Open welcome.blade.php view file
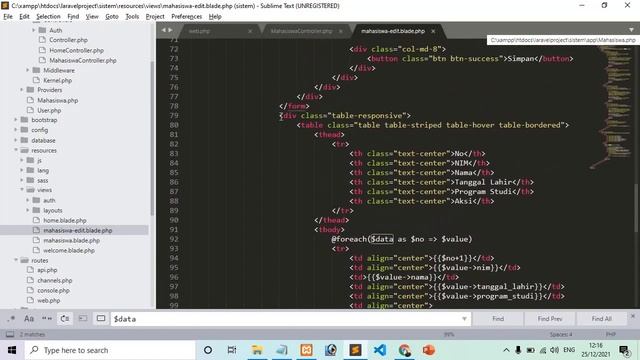The height and width of the screenshot is (360, 640). [x=69, y=250]
